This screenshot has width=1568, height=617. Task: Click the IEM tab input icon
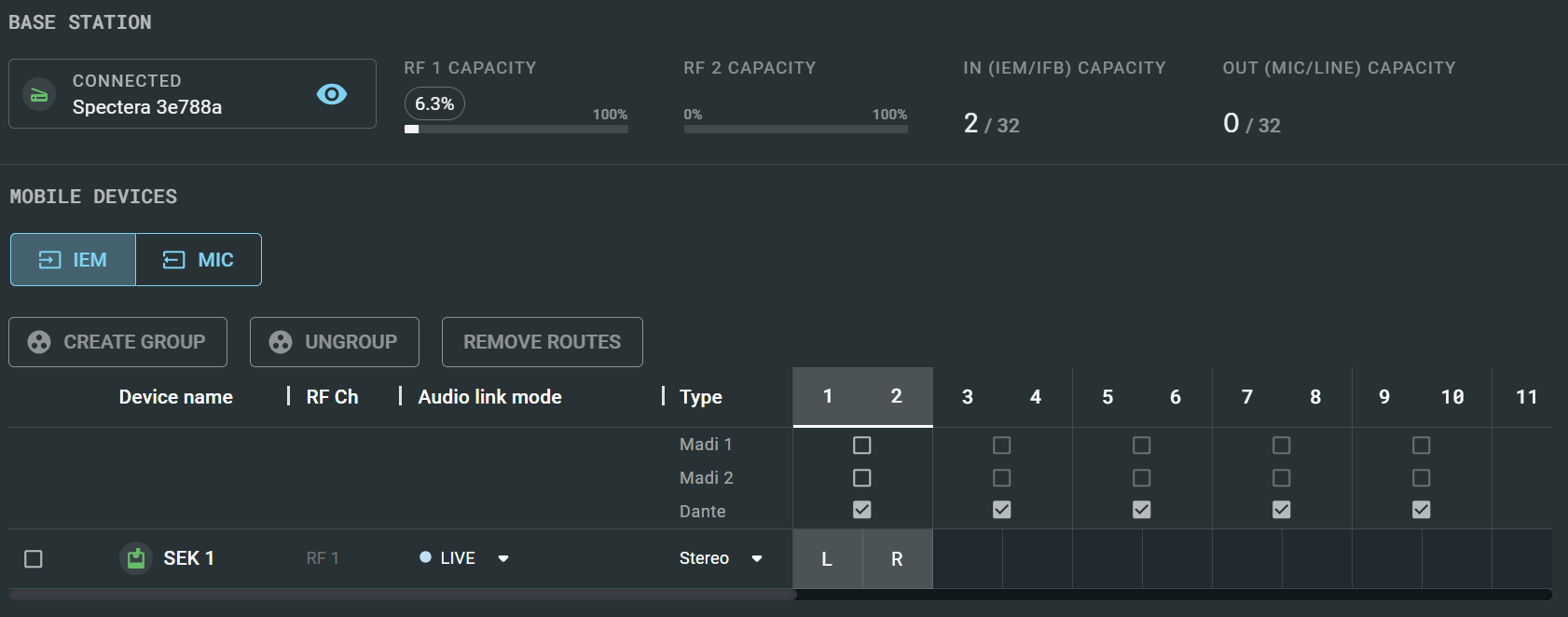point(49,260)
